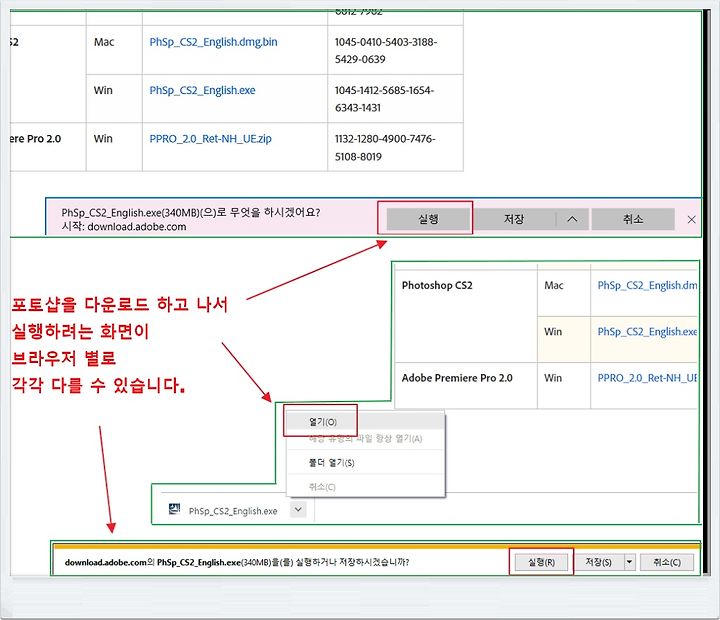Viewport: 720px width, 620px height.
Task: Open the PhSp_CS2_English.exe link in lower table
Action: point(647,332)
